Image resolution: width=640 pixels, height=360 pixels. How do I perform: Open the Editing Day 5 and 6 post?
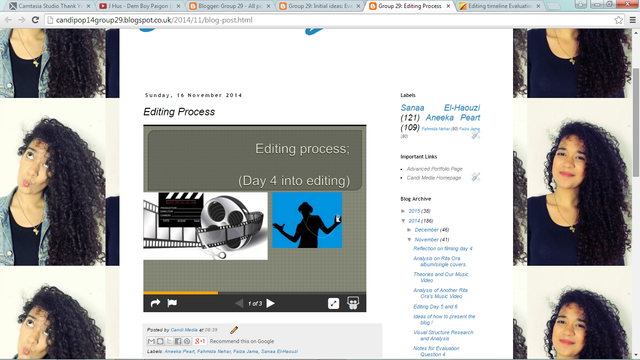click(435, 307)
